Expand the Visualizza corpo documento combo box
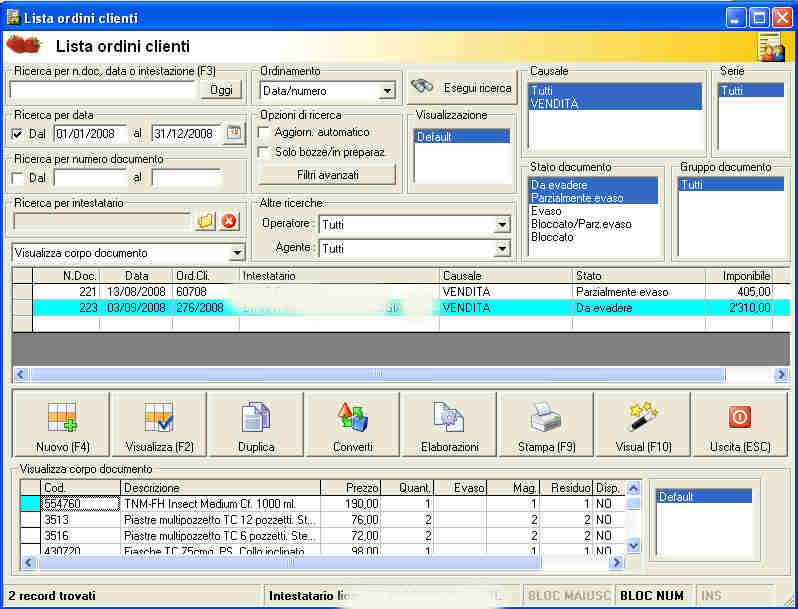 tap(237, 253)
